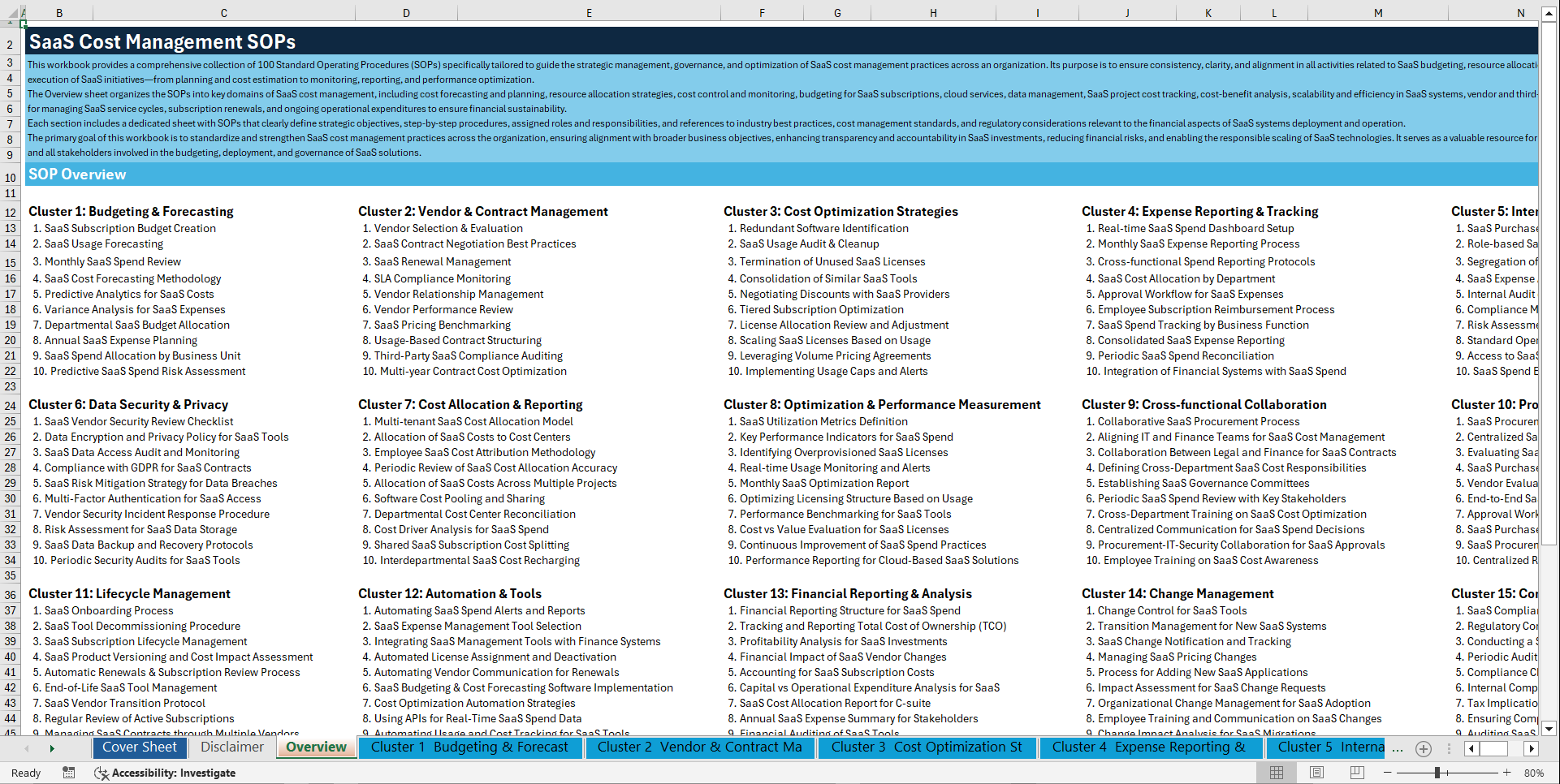Open Page Break Preview view

(x=1357, y=773)
